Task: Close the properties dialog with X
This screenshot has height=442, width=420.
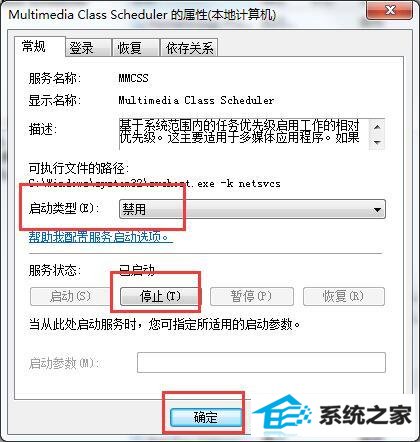Action: 390,10
